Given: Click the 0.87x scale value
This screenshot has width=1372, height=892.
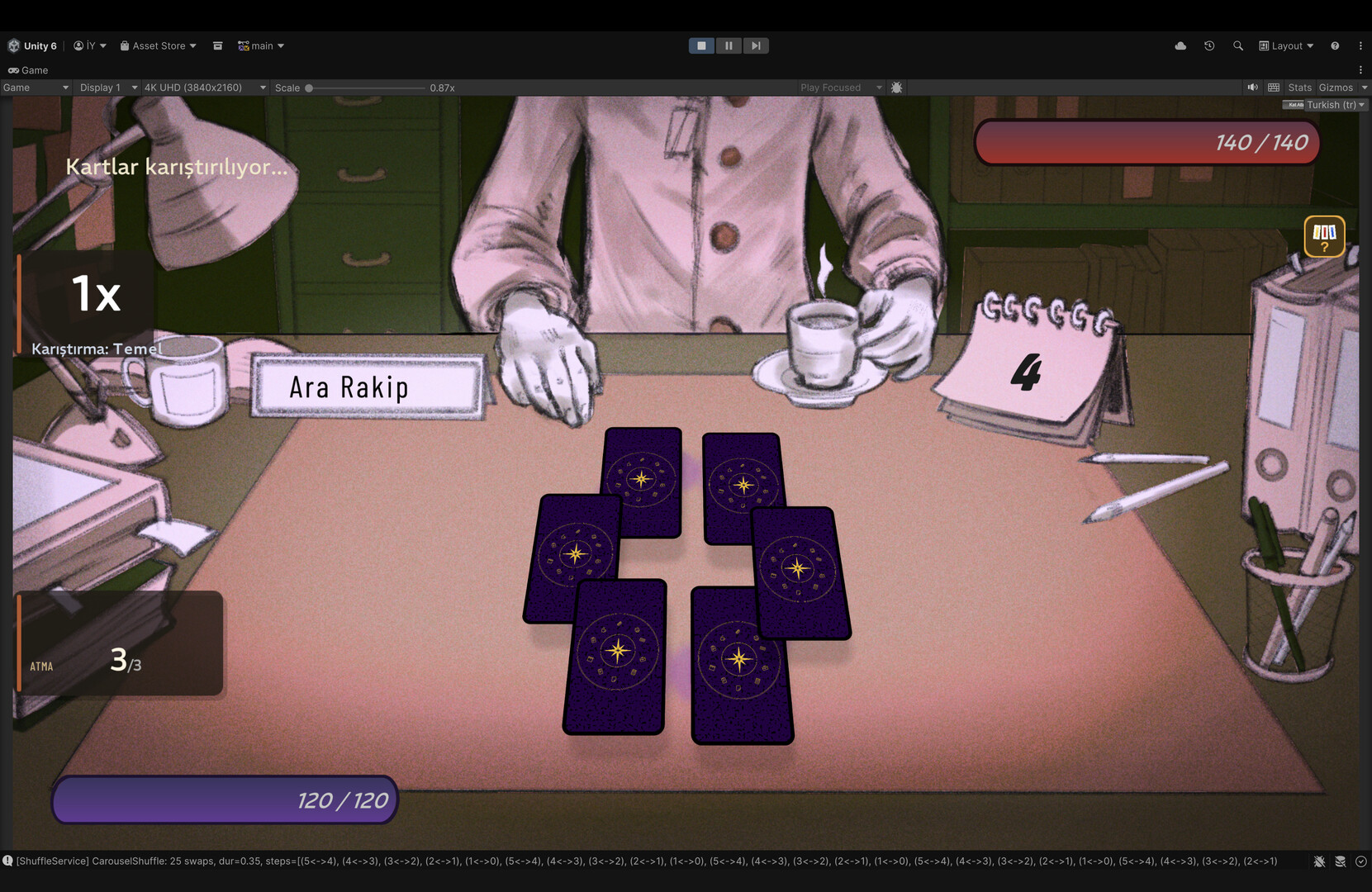Looking at the screenshot, I should coord(442,88).
